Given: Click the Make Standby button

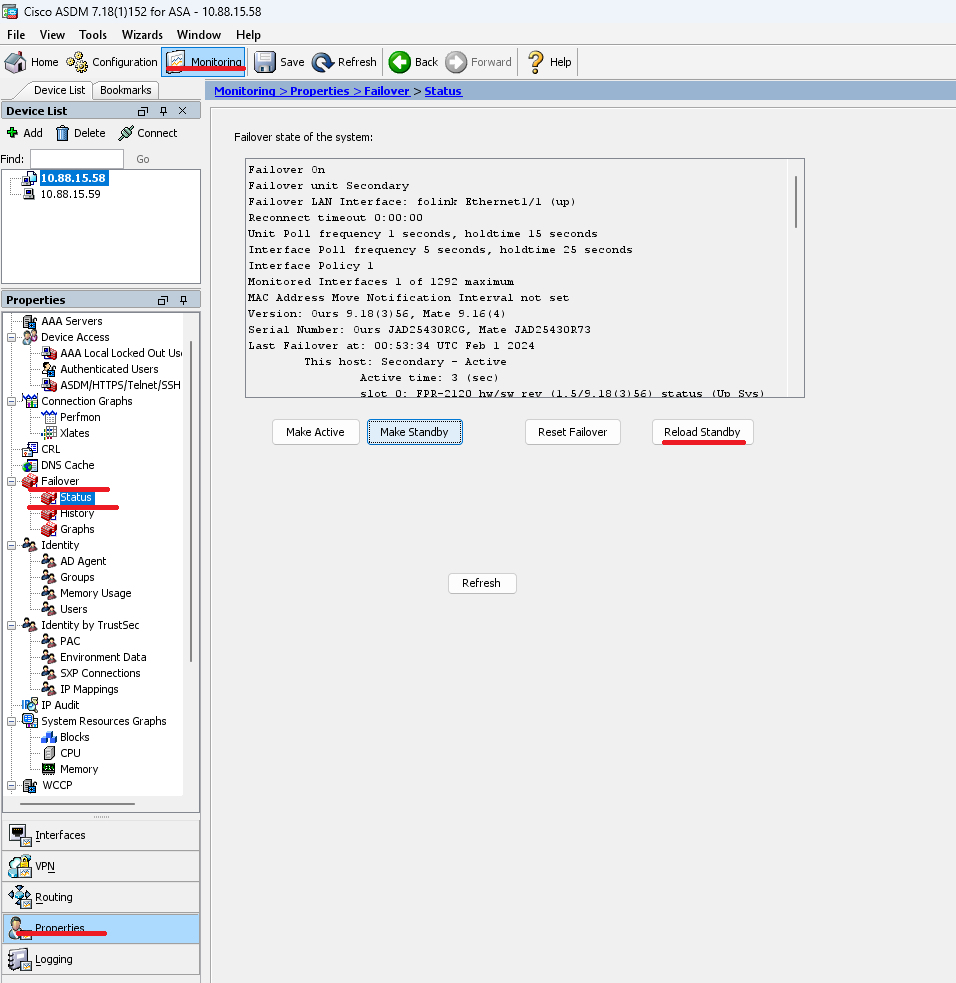Looking at the screenshot, I should click(x=414, y=432).
